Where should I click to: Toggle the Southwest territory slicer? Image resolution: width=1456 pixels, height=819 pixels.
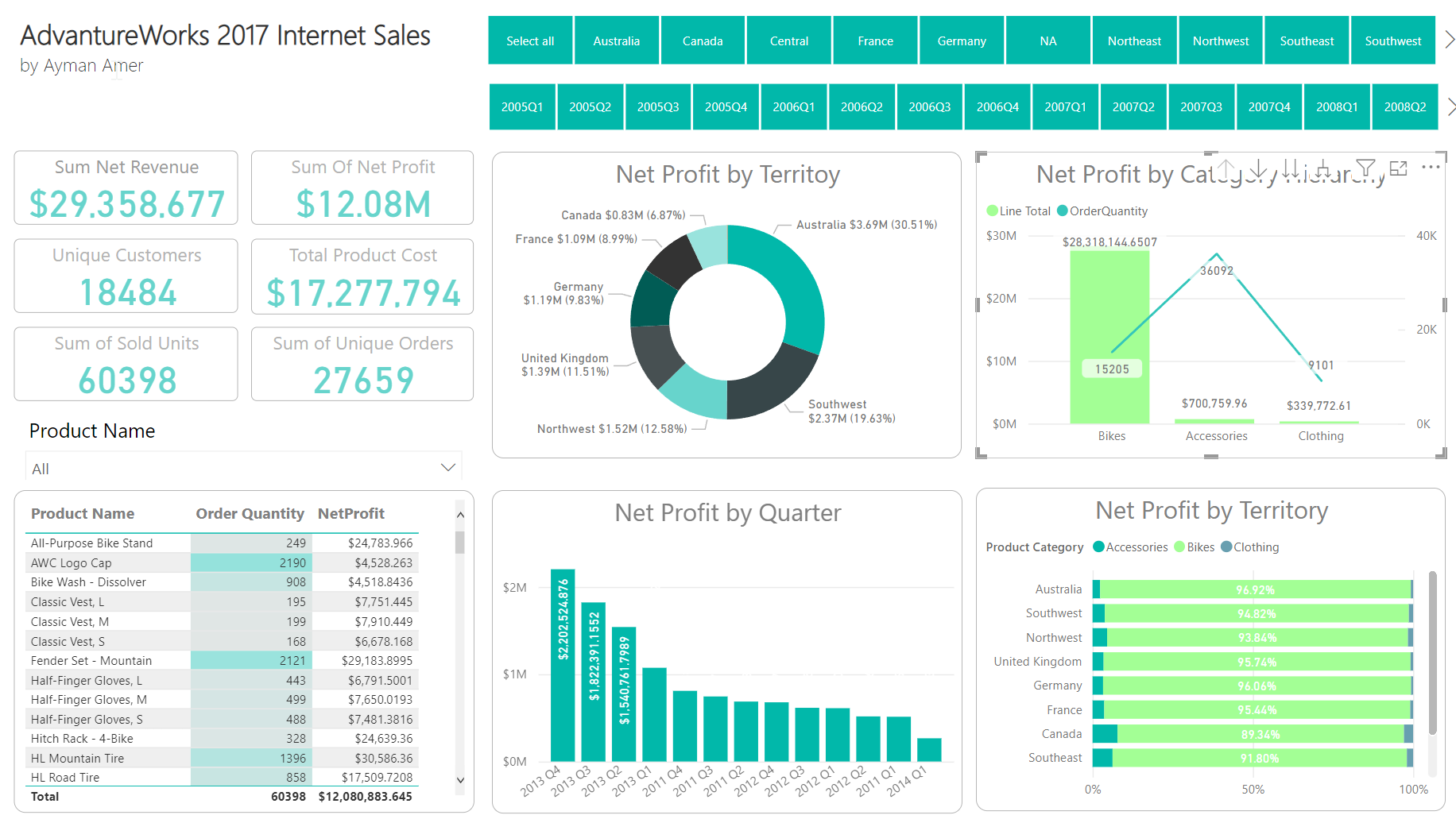point(1392,41)
